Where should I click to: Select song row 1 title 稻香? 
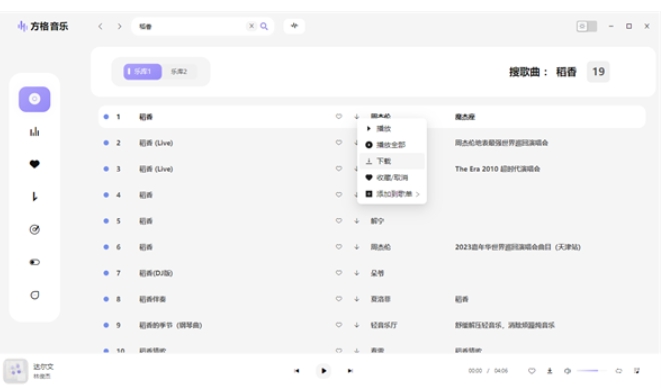pos(146,117)
